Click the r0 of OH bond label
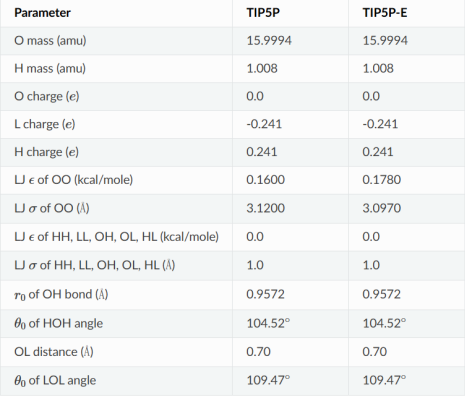465x396 pixels. point(61,294)
